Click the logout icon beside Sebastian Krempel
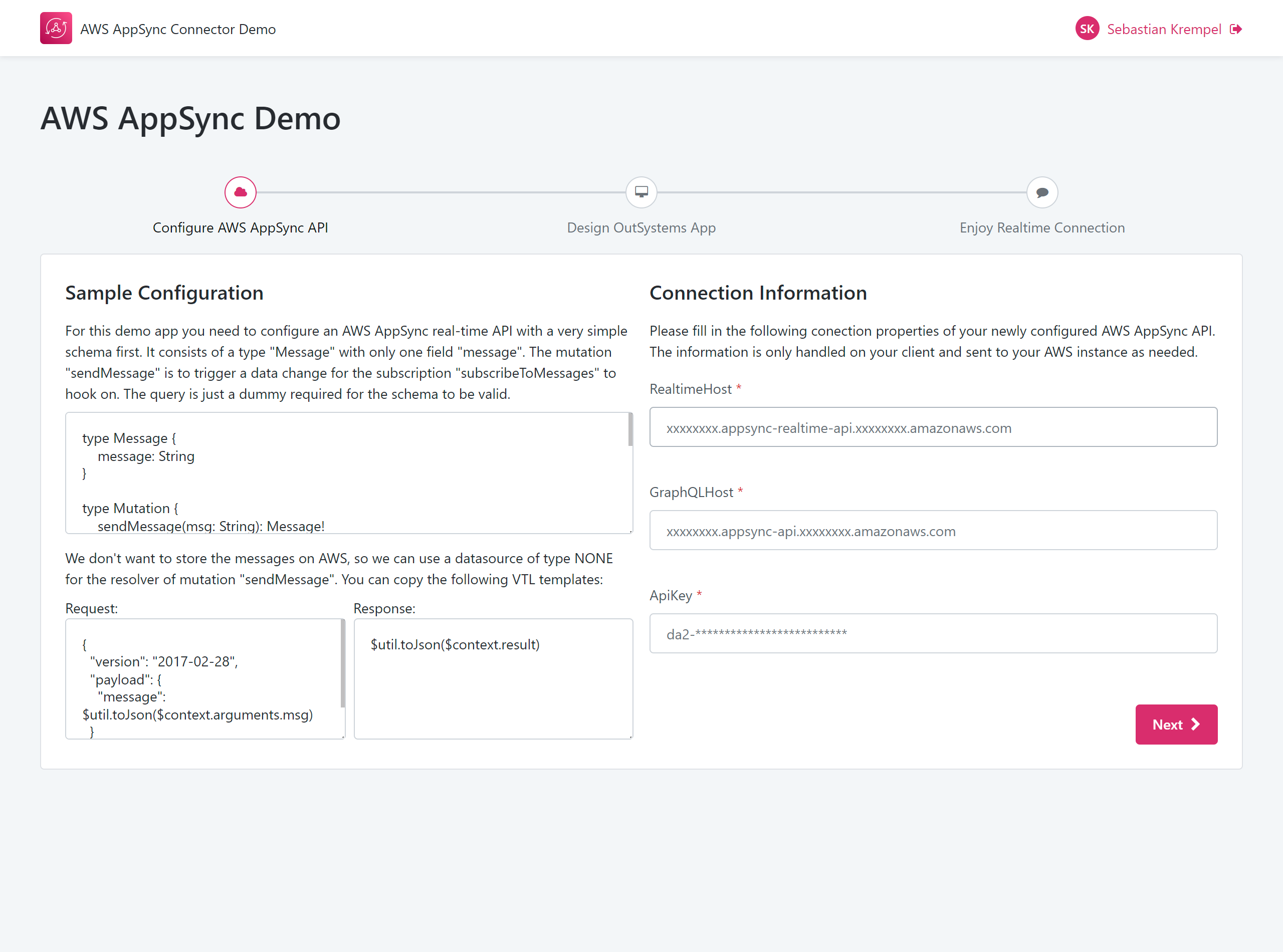Screen dimensions: 1283x952 click(x=1235, y=30)
